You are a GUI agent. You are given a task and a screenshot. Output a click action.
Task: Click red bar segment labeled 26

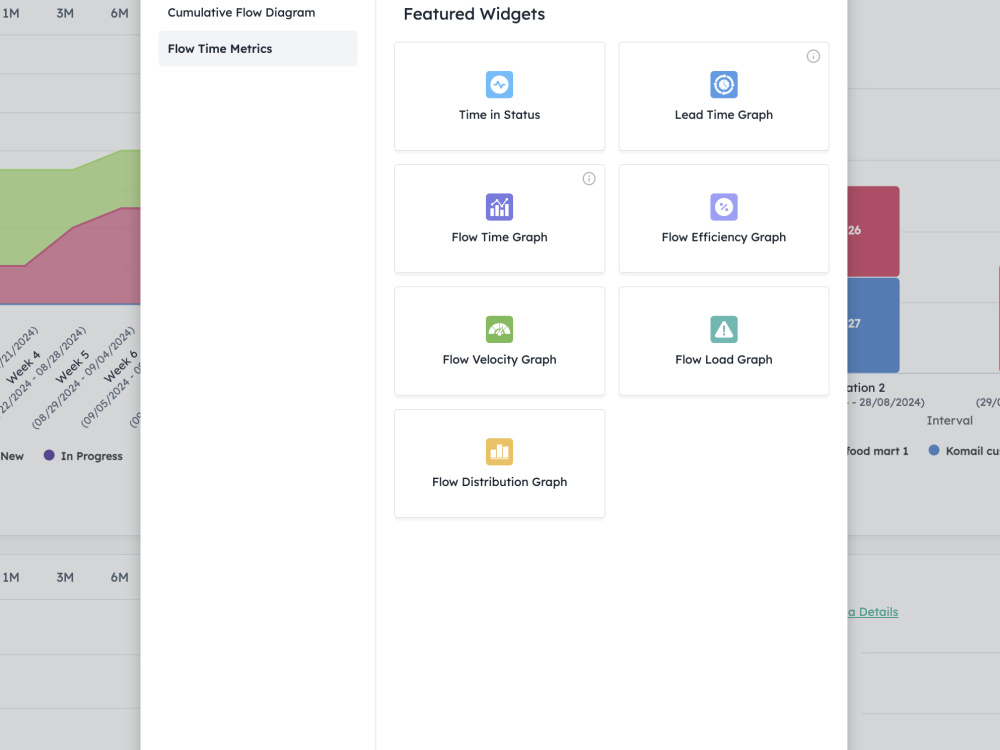[x=873, y=231]
